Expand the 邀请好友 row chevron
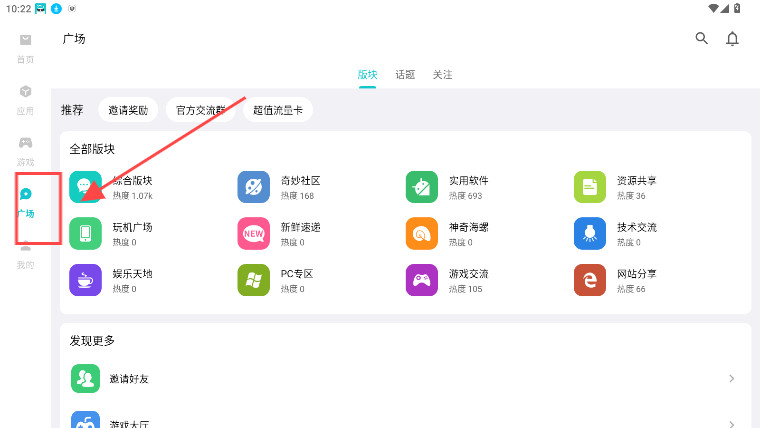Viewport: 760px width, 428px height. (731, 378)
